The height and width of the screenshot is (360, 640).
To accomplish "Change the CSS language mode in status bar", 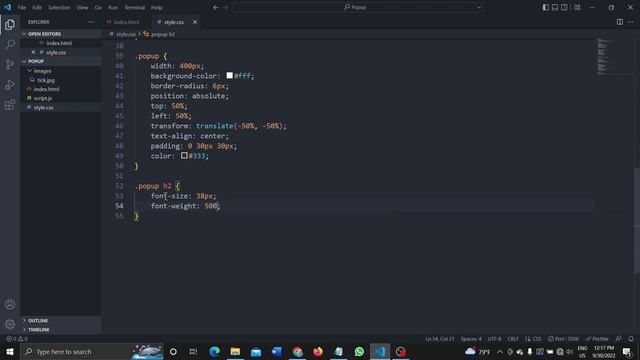I will [533, 339].
